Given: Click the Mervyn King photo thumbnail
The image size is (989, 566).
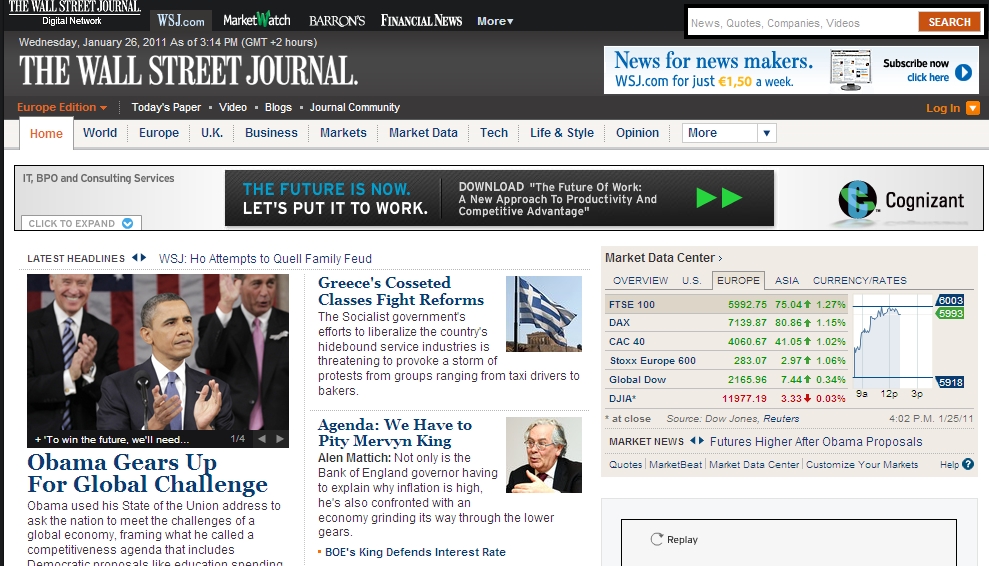Looking at the screenshot, I should click(x=544, y=455).
